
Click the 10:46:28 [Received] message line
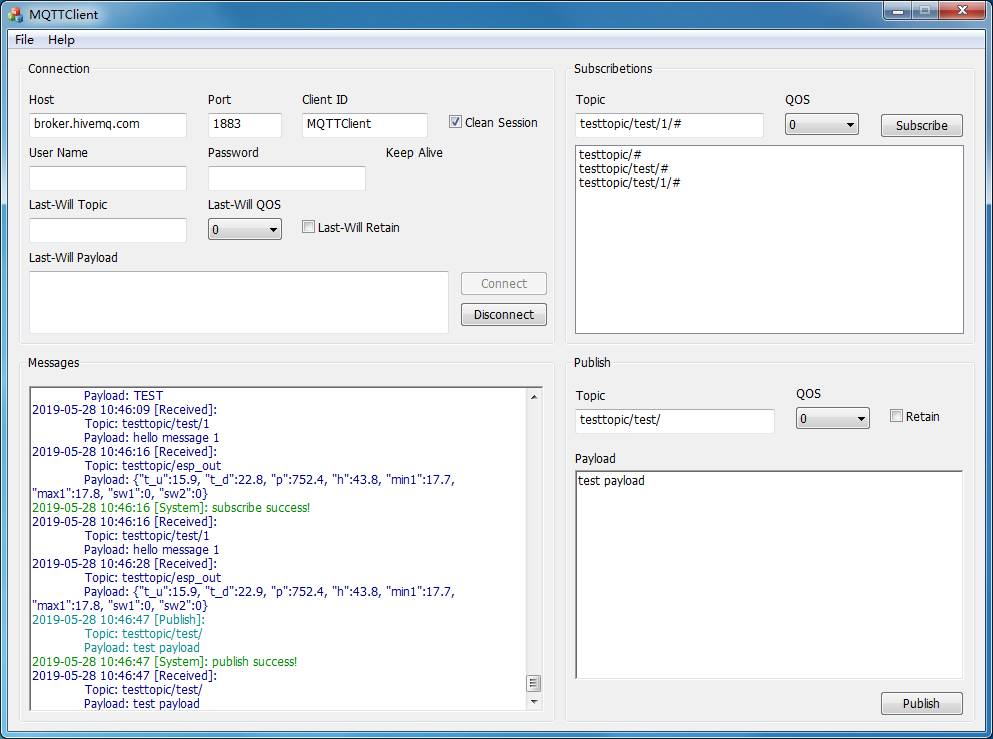[125, 564]
